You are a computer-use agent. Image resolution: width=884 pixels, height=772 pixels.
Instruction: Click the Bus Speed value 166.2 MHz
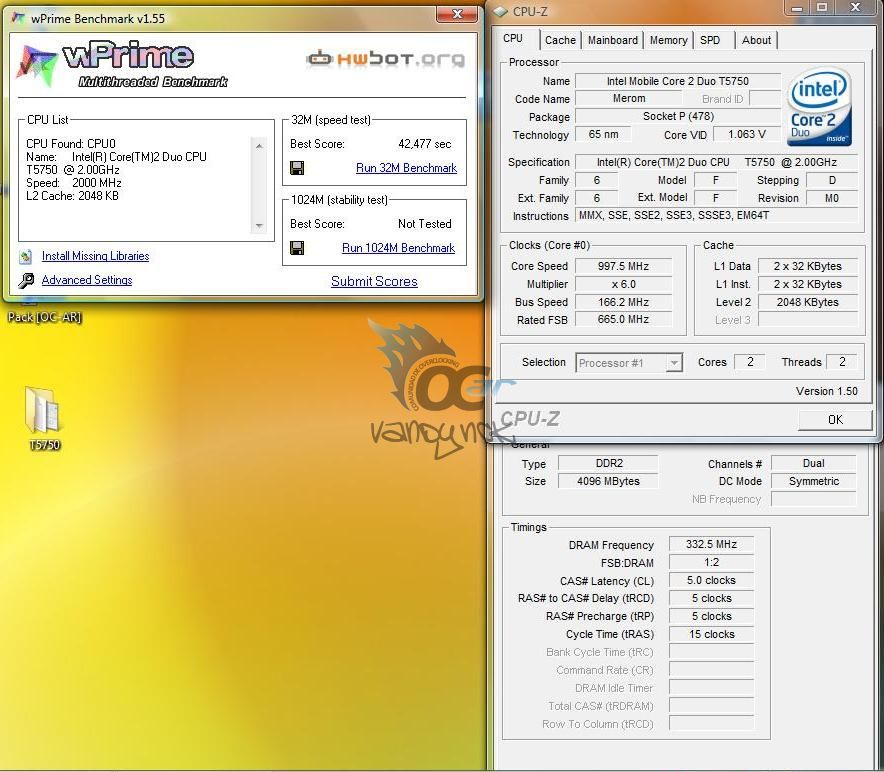tap(623, 302)
